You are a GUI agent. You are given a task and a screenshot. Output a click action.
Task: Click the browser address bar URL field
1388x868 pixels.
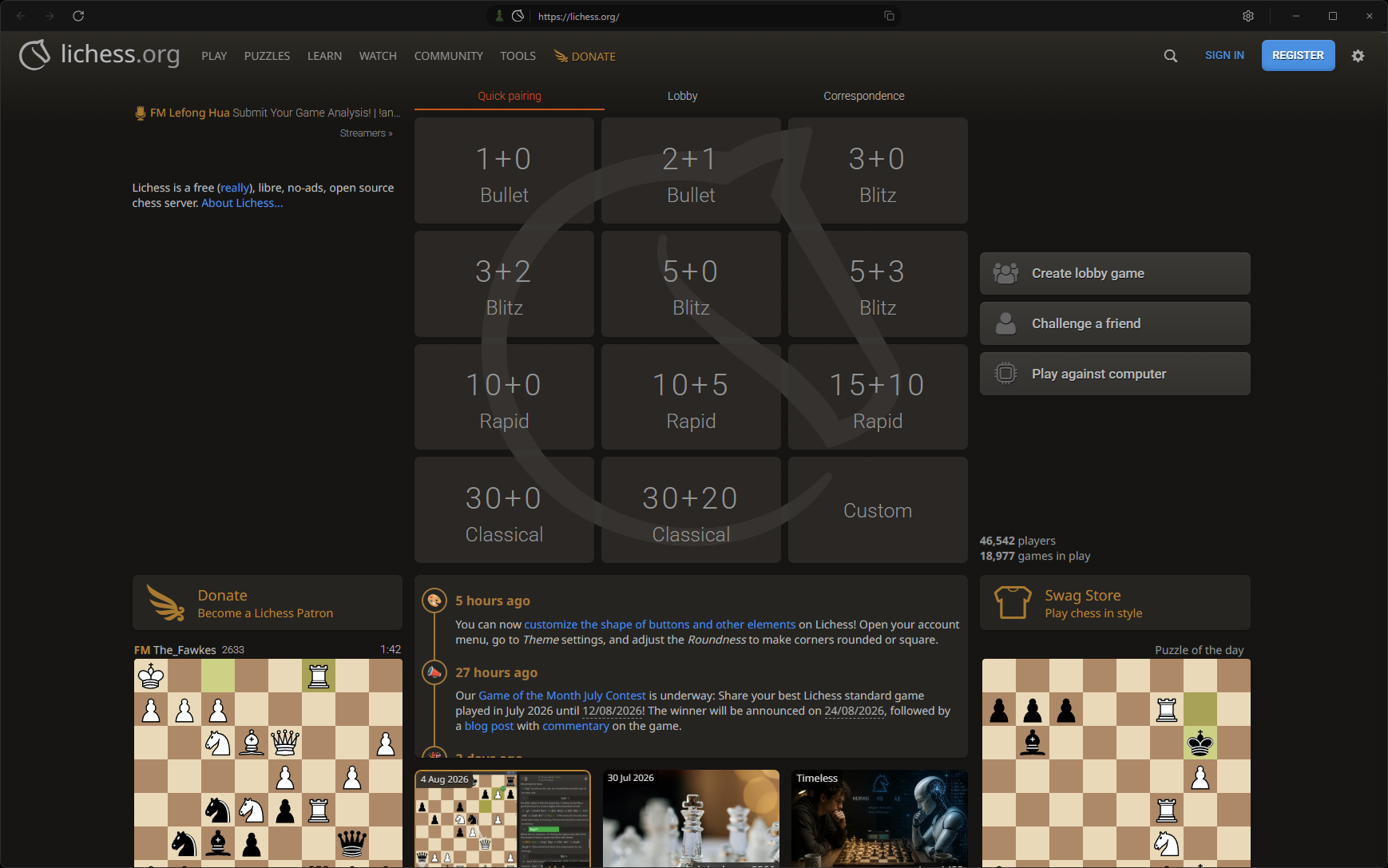[x=694, y=16]
